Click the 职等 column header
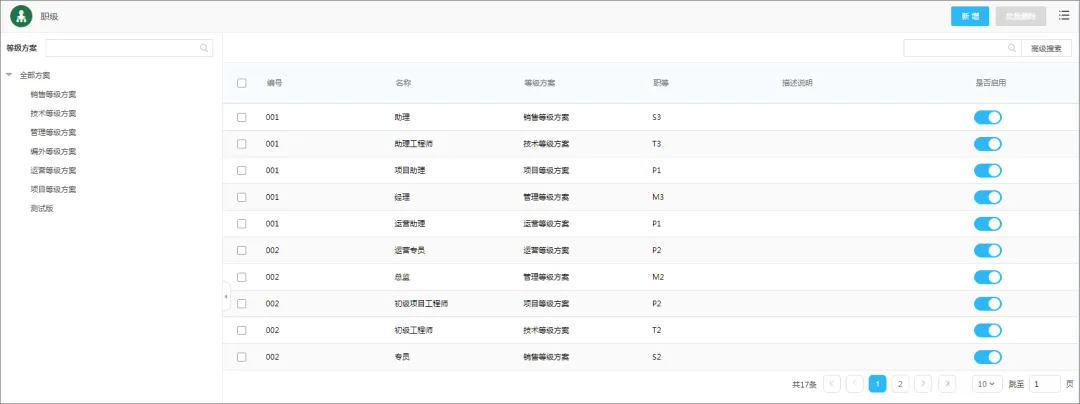The height and width of the screenshot is (404, 1080). [x=661, y=83]
